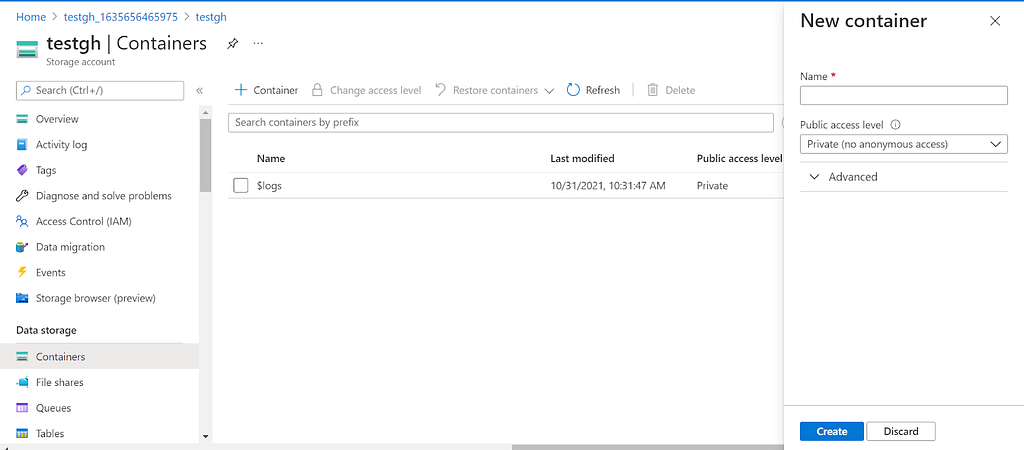This screenshot has width=1024, height=450.
Task: Click the Overview icon in the sidebar
Action: click(22, 119)
